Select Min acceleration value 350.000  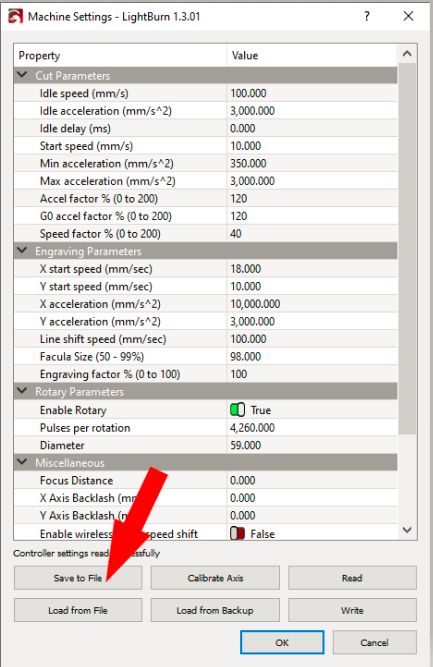[312, 163]
